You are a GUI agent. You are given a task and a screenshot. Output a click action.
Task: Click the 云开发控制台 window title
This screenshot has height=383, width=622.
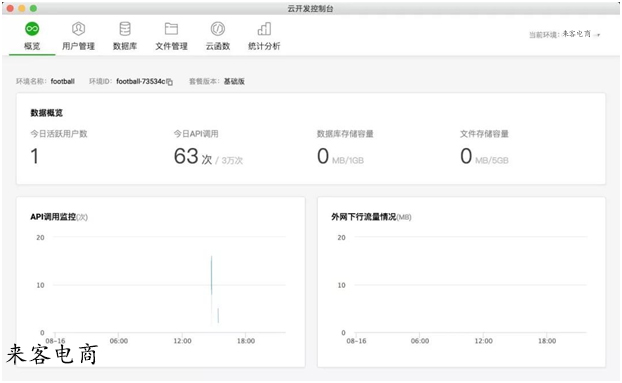[310, 8]
